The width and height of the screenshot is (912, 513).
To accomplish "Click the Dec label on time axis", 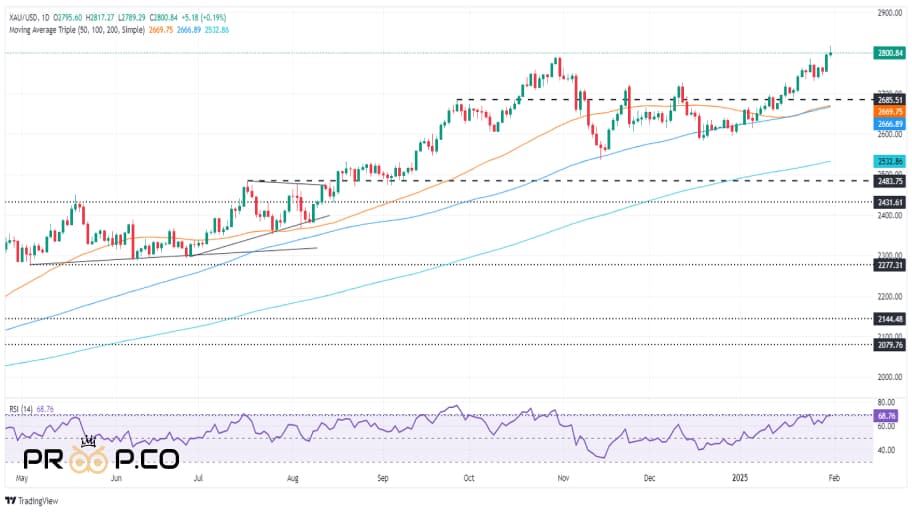I will (x=649, y=478).
